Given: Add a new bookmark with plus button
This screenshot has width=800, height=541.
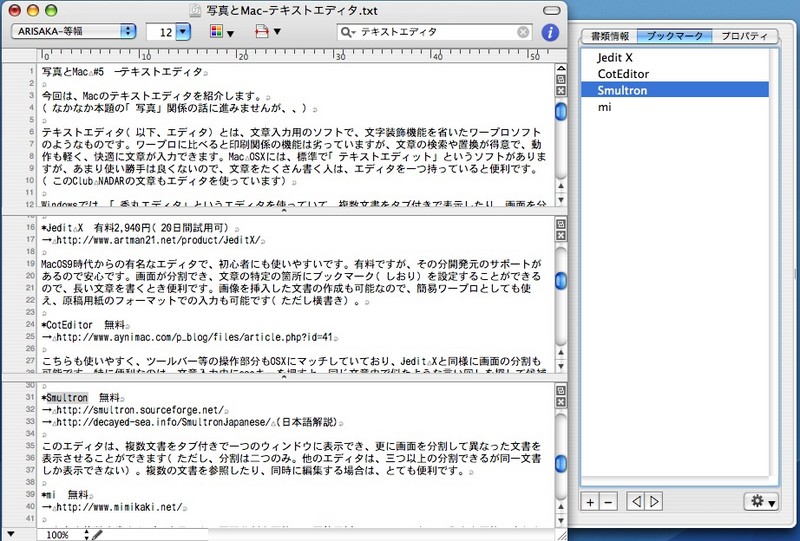Looking at the screenshot, I should click(x=590, y=502).
